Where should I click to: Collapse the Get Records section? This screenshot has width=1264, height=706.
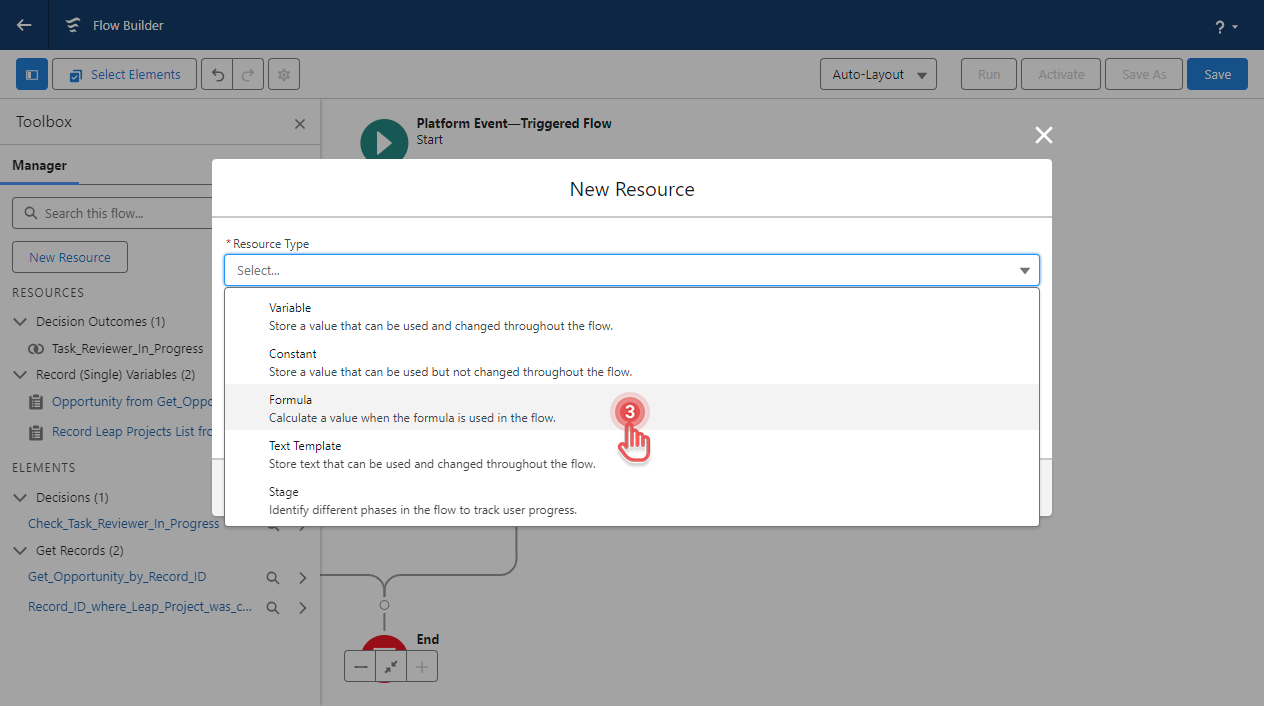(x=20, y=550)
